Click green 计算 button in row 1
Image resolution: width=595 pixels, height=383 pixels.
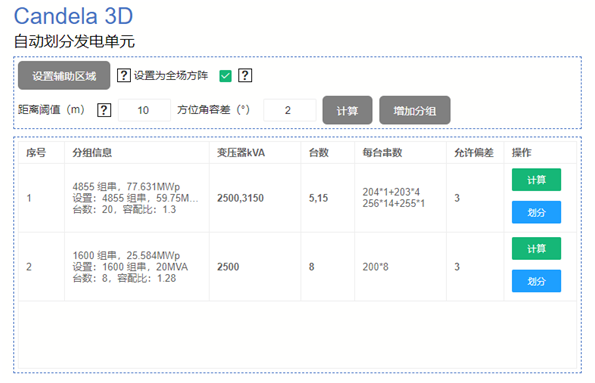536,180
